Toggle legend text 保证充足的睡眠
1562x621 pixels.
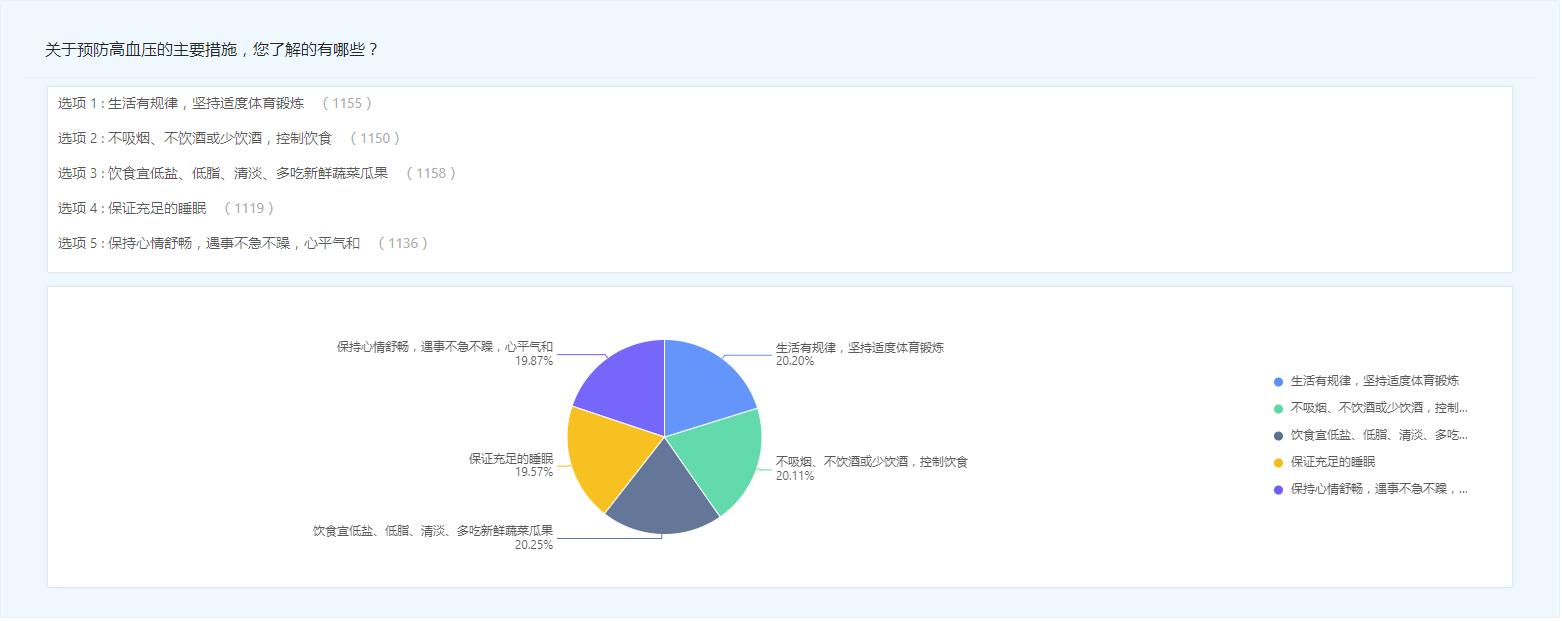point(1332,463)
